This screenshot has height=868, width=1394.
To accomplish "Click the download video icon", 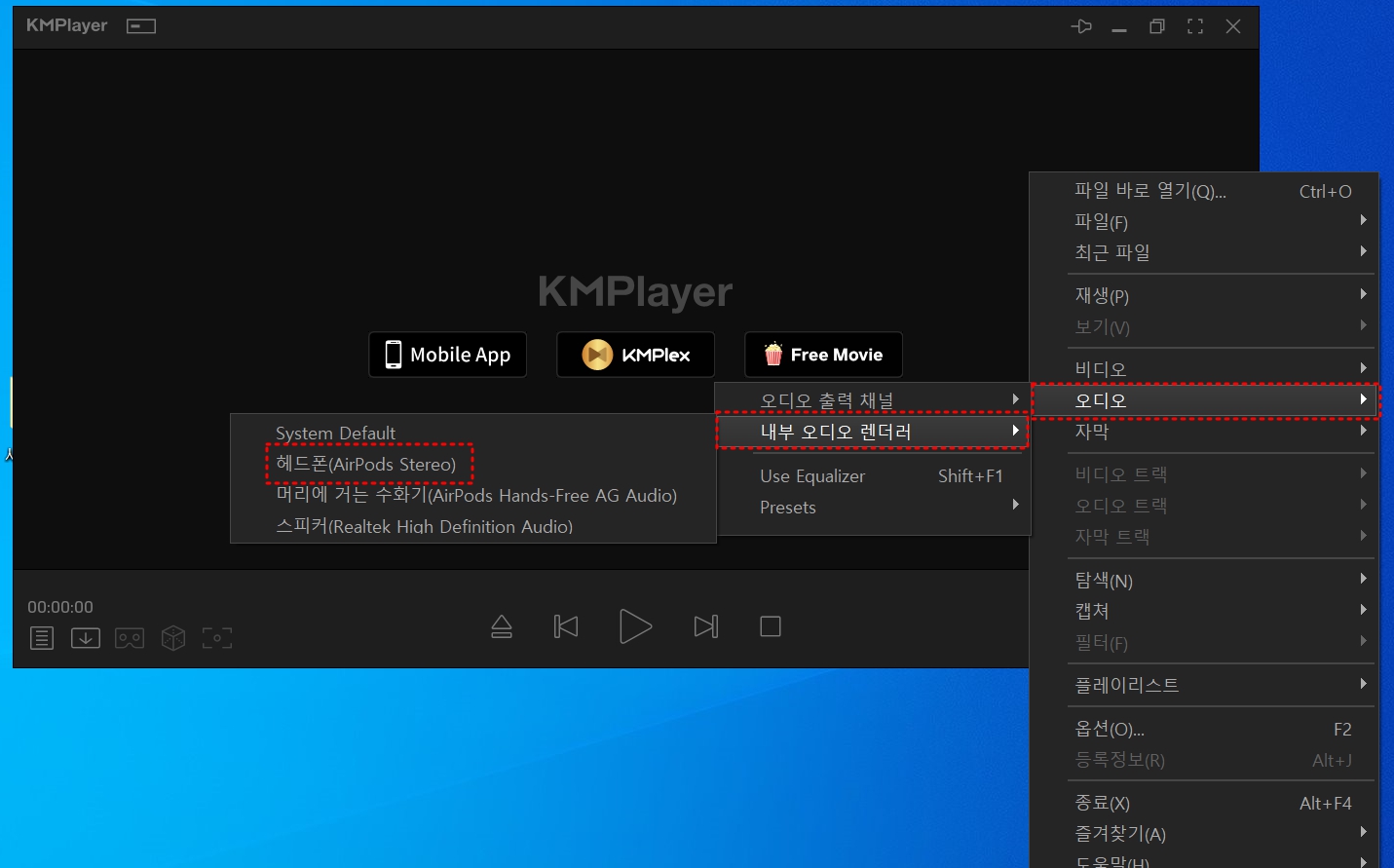I will tap(86, 638).
